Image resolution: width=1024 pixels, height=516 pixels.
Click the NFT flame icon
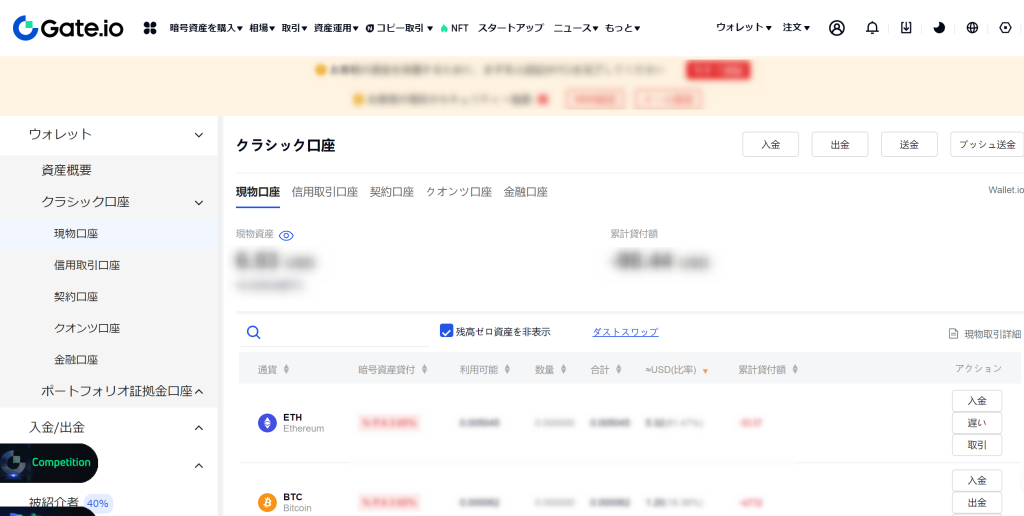click(x=444, y=28)
